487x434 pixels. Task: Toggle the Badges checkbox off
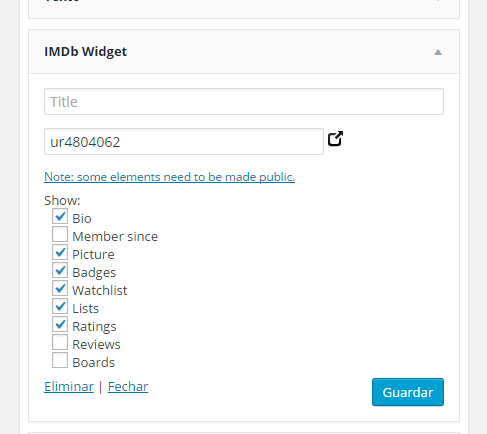60,270
